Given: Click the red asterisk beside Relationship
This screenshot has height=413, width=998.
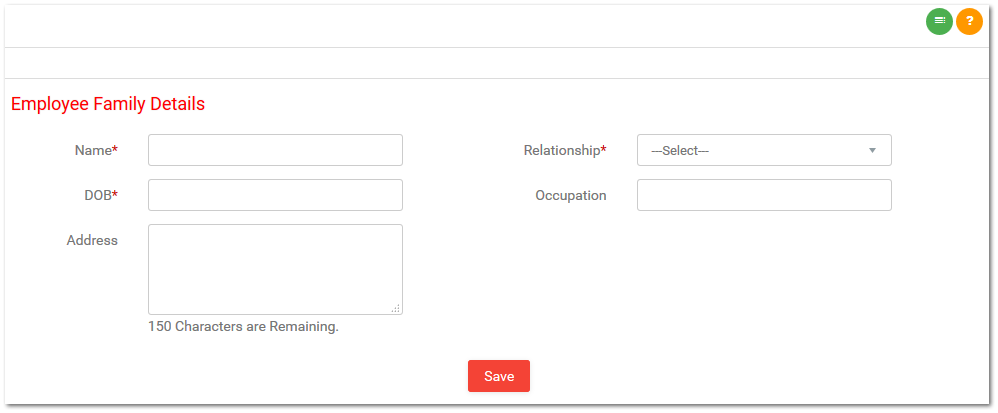Looking at the screenshot, I should tap(604, 149).
